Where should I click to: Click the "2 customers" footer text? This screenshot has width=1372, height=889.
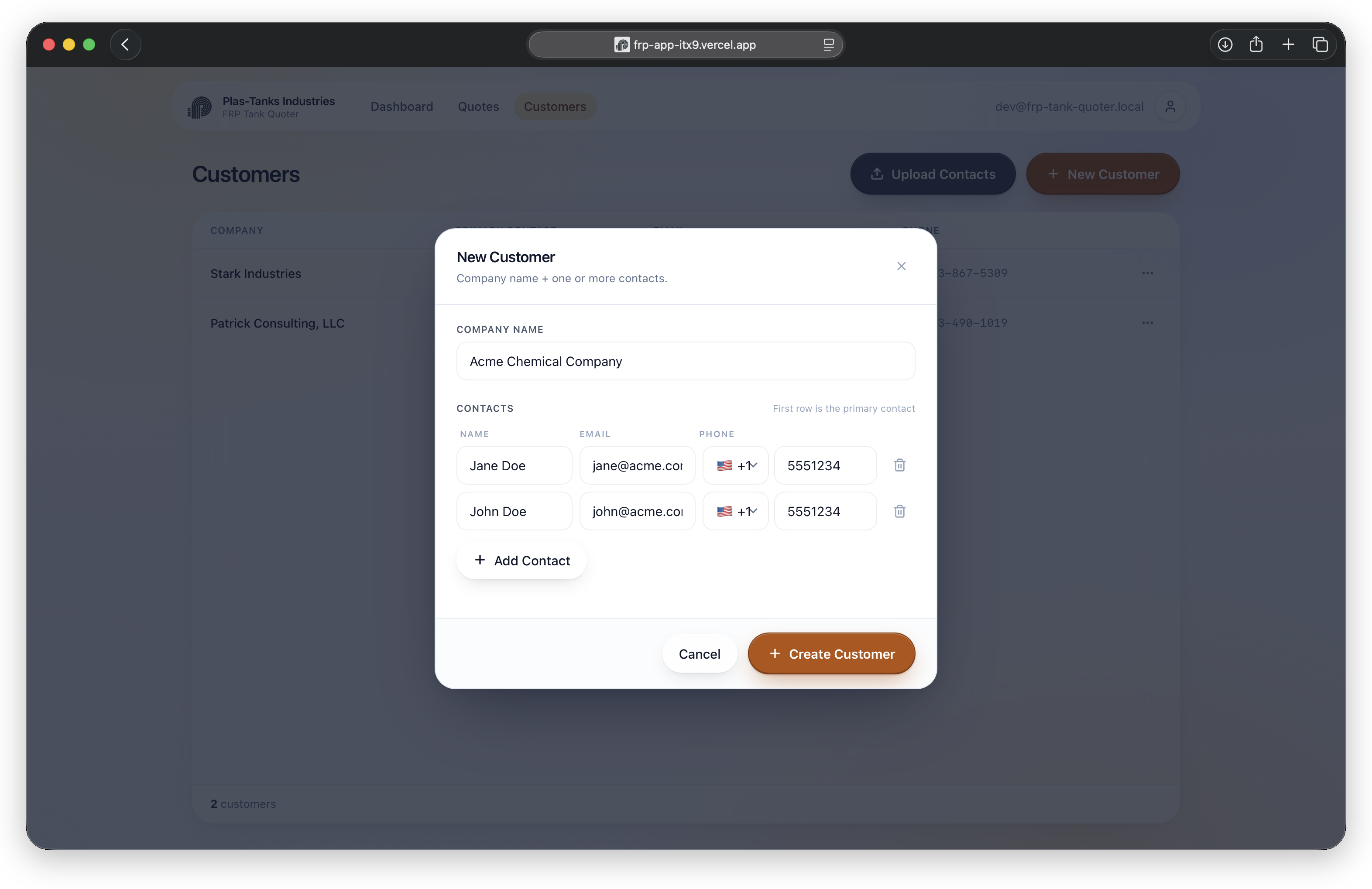tap(243, 804)
